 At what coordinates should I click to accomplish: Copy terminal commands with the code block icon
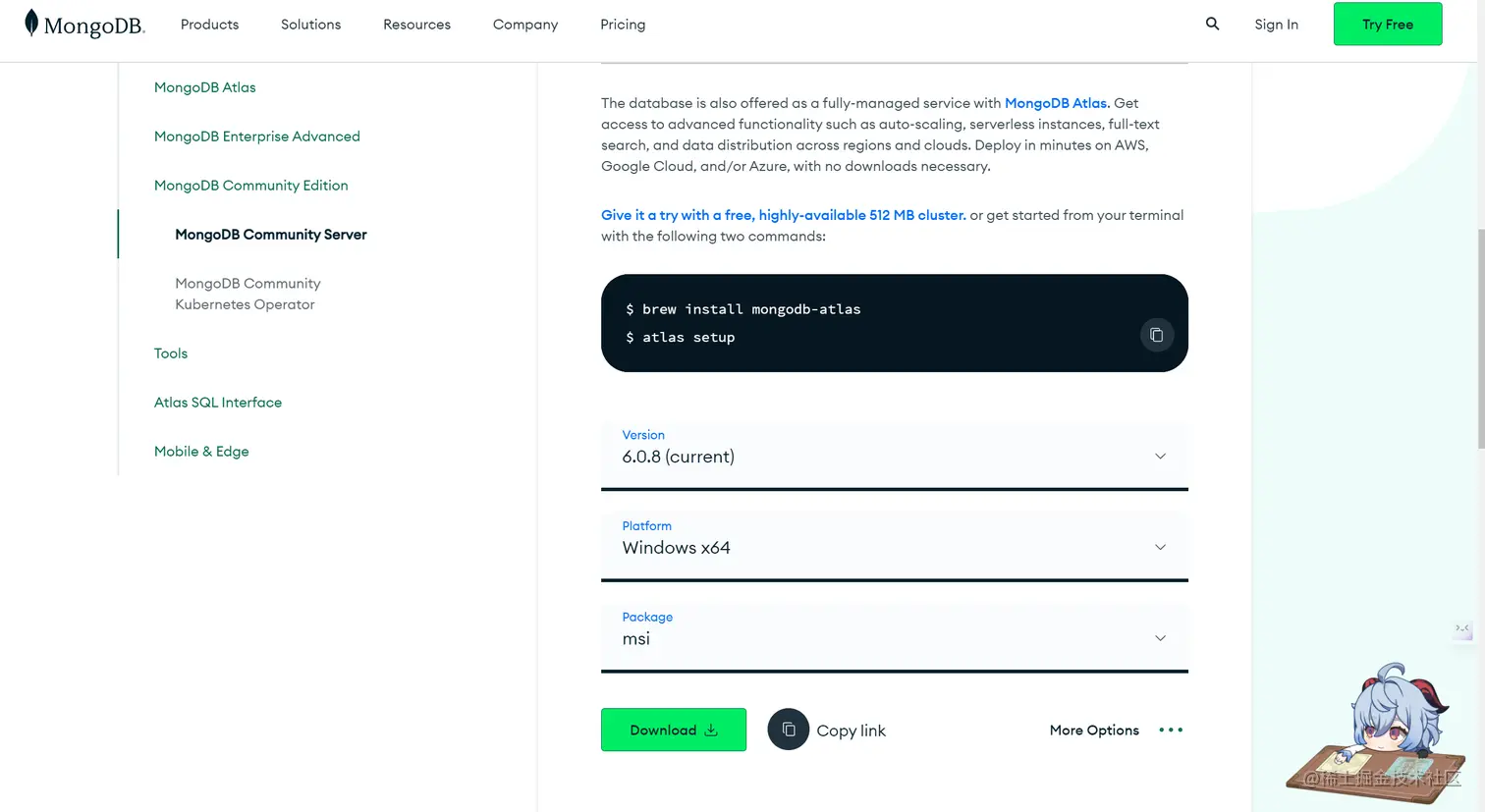click(1156, 335)
